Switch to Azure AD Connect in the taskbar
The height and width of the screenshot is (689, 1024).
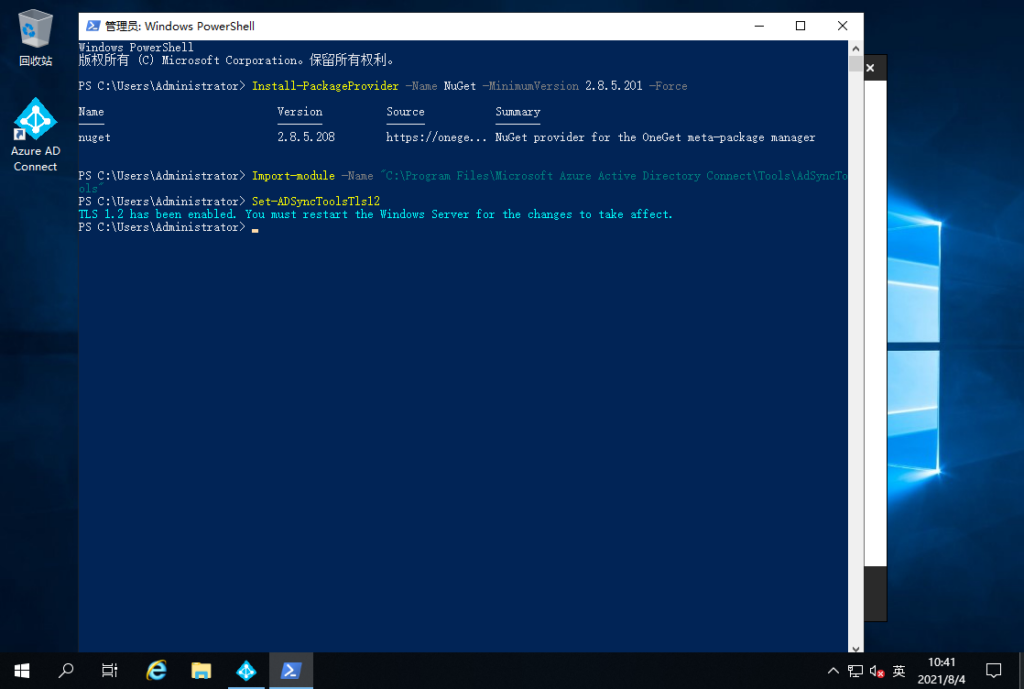point(246,671)
